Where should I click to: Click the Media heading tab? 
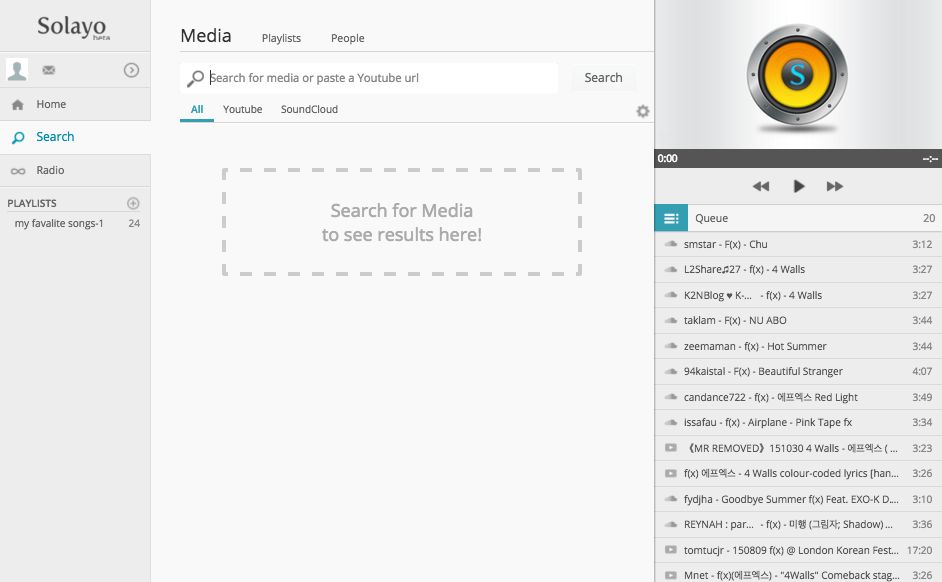coord(205,36)
